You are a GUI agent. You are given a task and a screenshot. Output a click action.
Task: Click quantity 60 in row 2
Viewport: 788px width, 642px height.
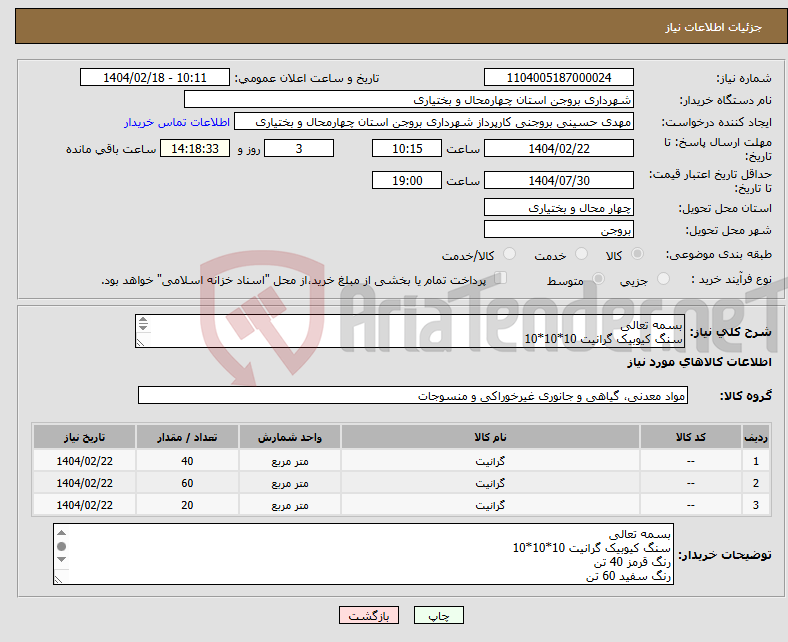click(187, 483)
